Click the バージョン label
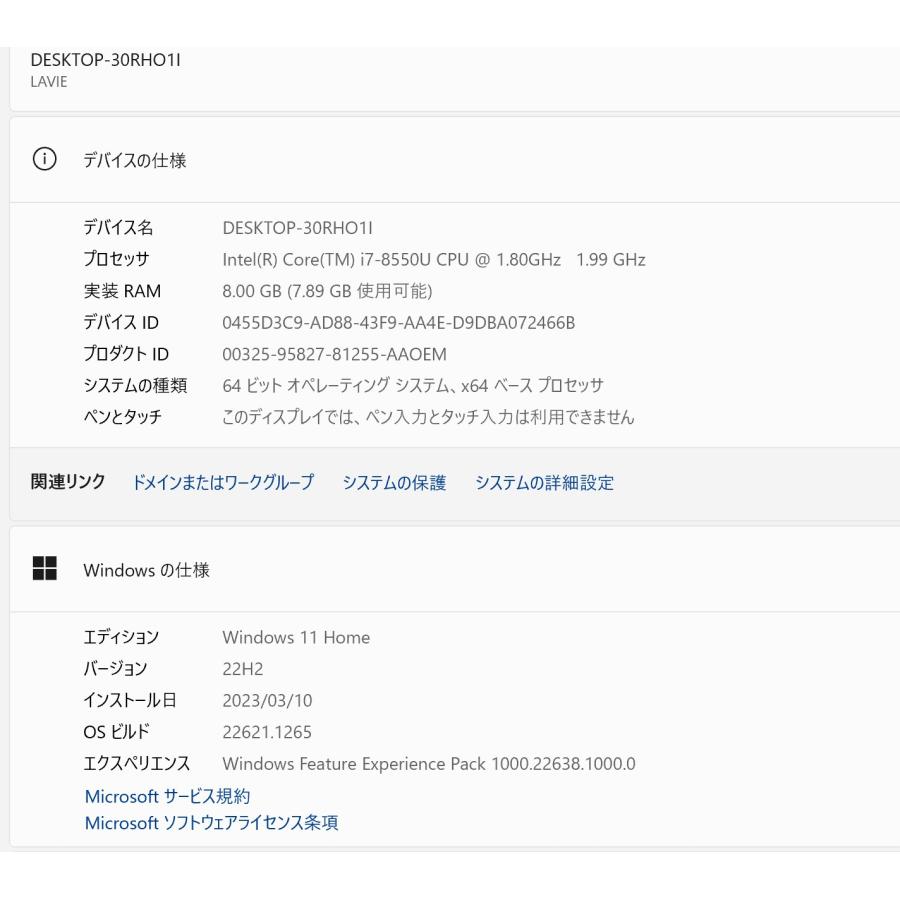 pos(115,669)
